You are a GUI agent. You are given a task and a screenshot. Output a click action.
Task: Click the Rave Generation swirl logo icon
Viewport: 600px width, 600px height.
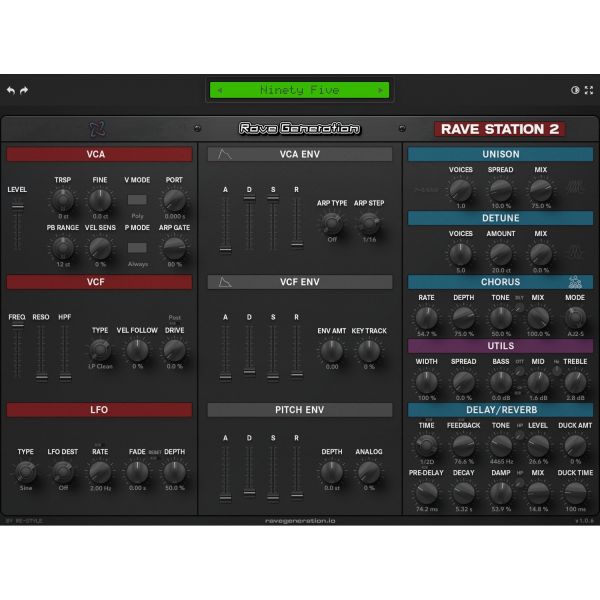coord(97,129)
